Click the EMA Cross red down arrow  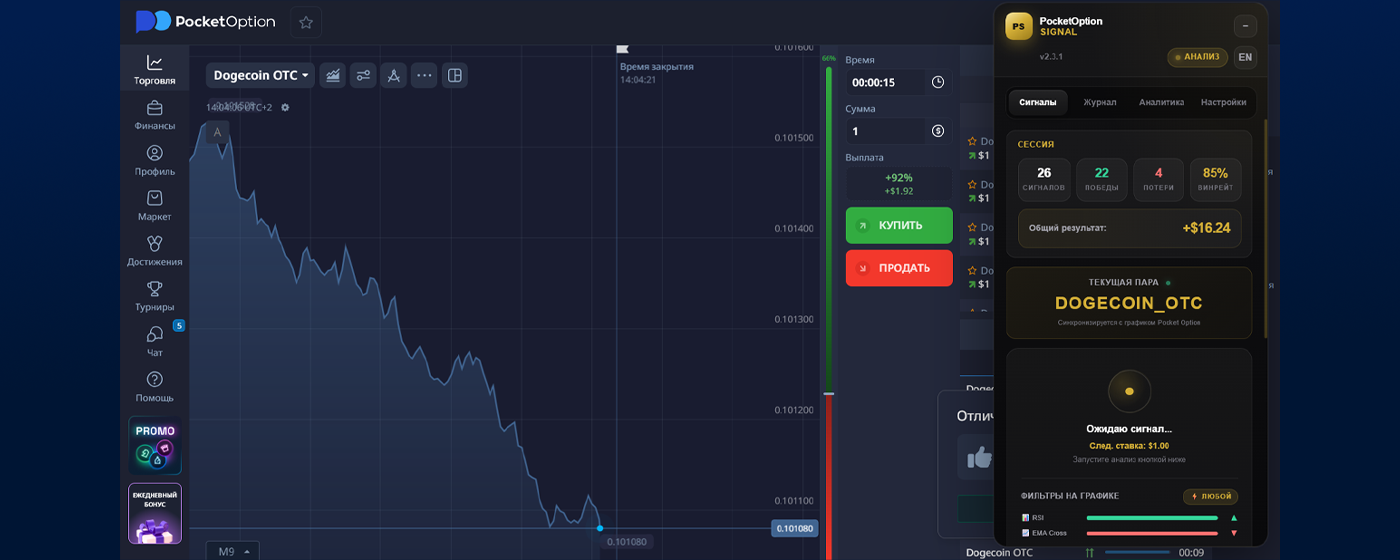[x=1234, y=533]
